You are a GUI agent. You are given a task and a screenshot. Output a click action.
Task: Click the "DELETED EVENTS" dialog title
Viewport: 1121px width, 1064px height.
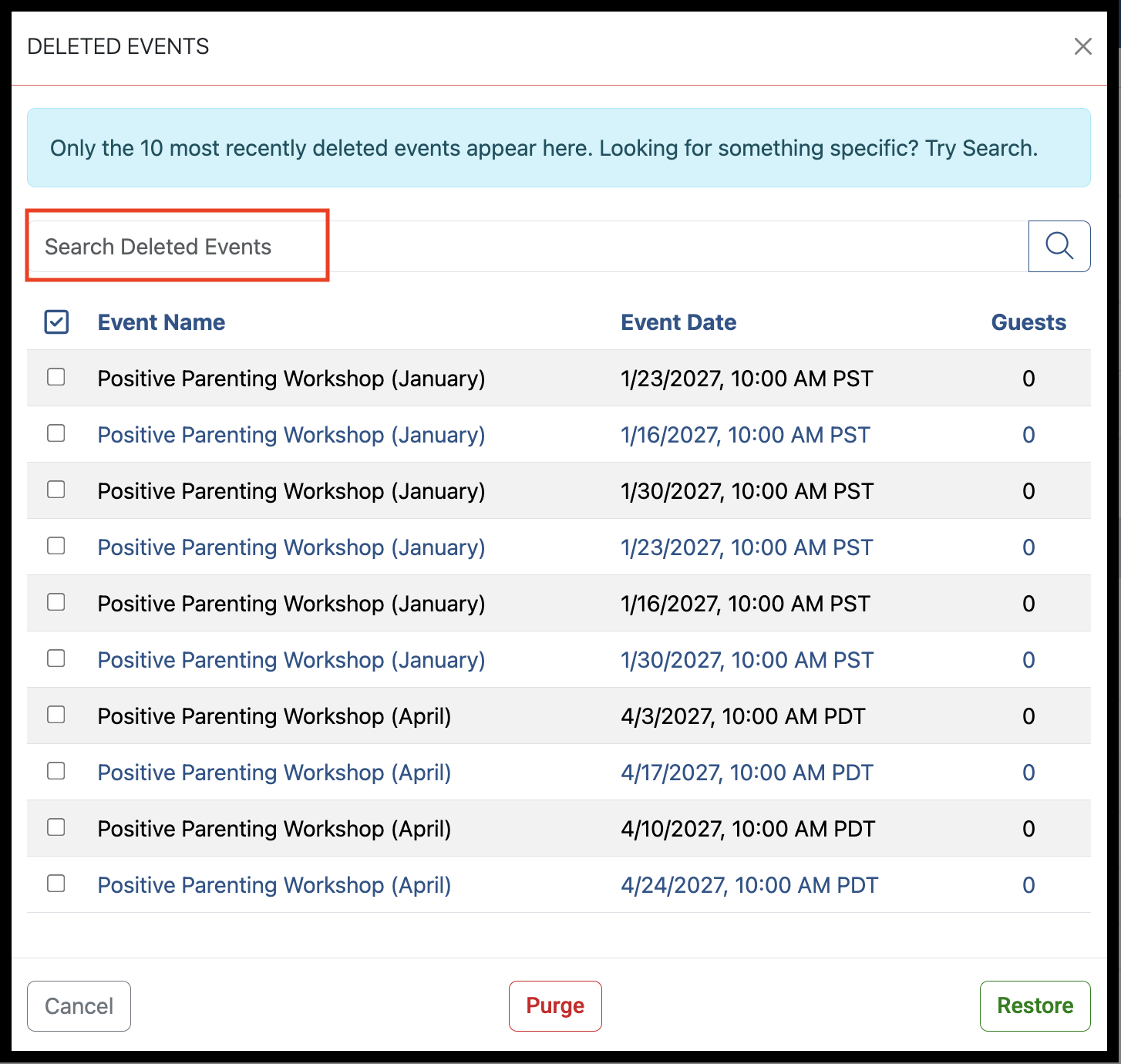(x=118, y=46)
